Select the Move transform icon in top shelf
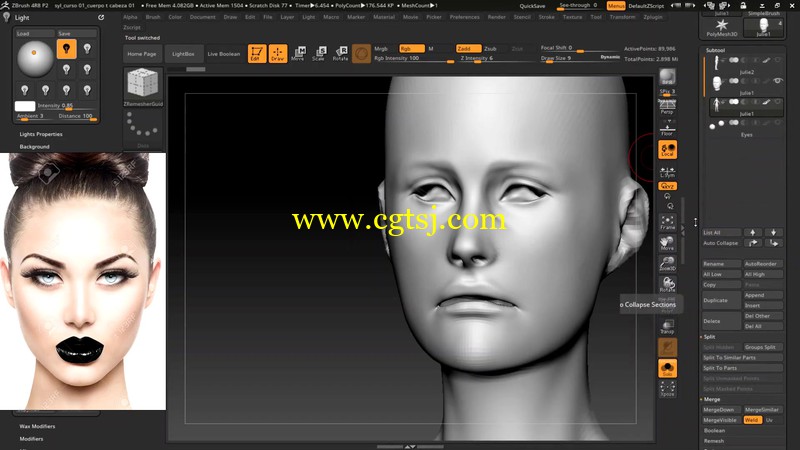 [298, 54]
